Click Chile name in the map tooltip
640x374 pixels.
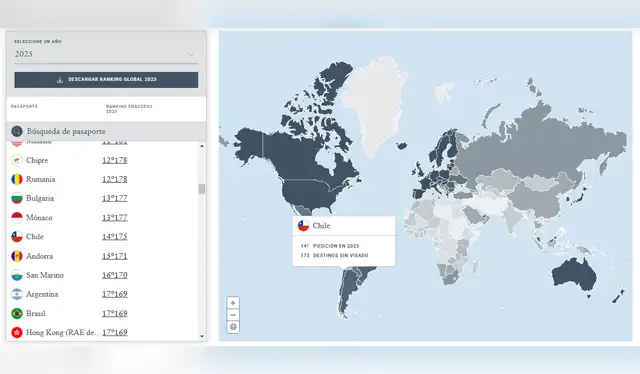[321, 226]
